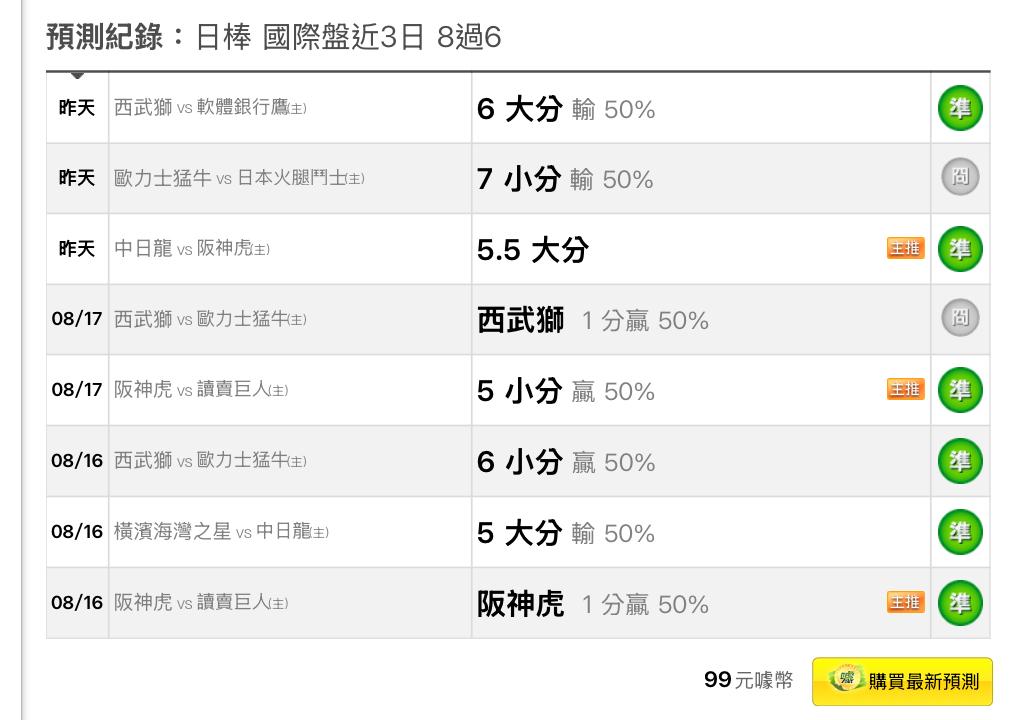Select the 西武獅 1分贏 50% prediction
This screenshot has width=1012, height=720.
click(592, 320)
